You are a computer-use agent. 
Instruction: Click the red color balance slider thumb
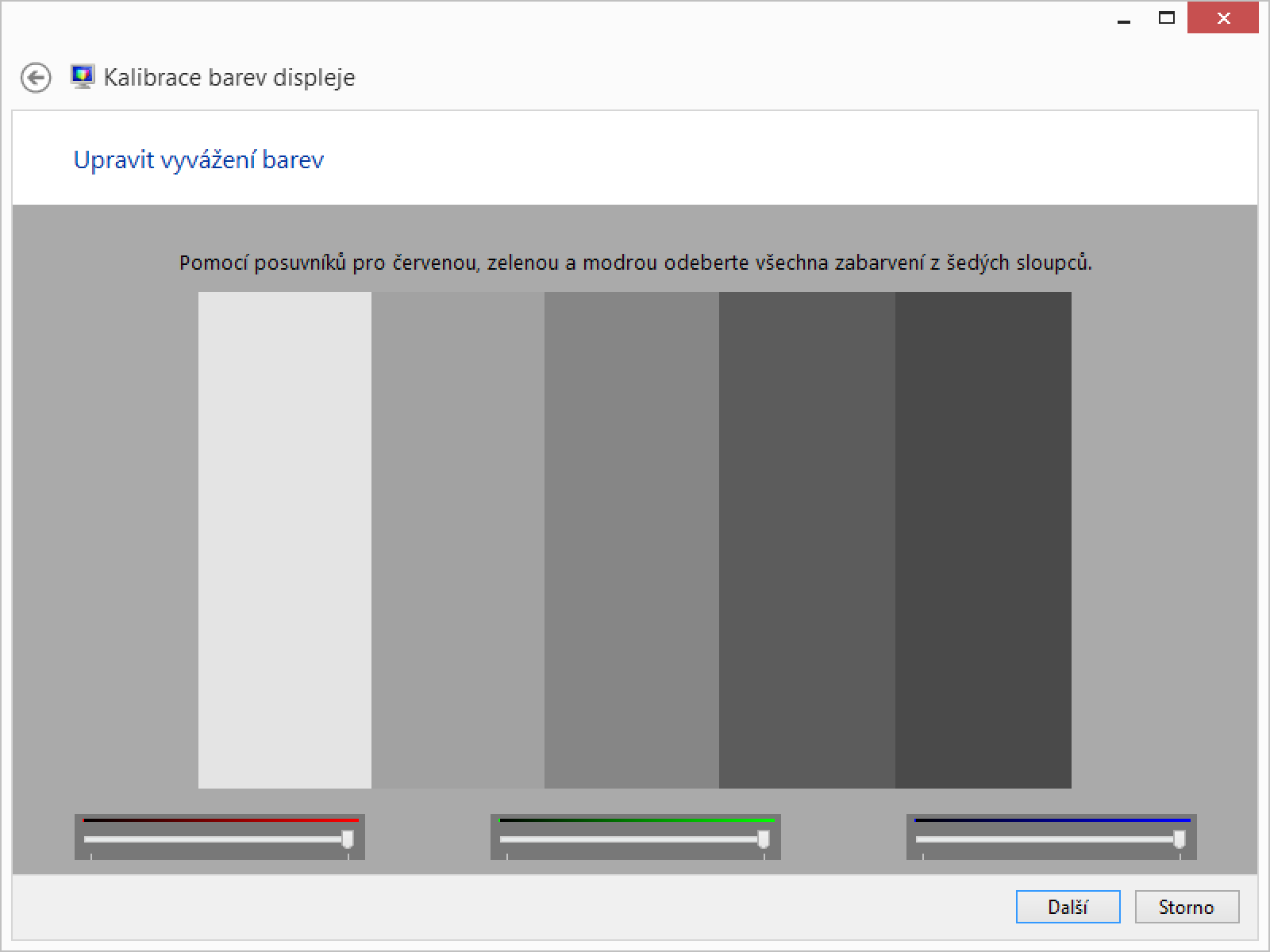pos(348,839)
